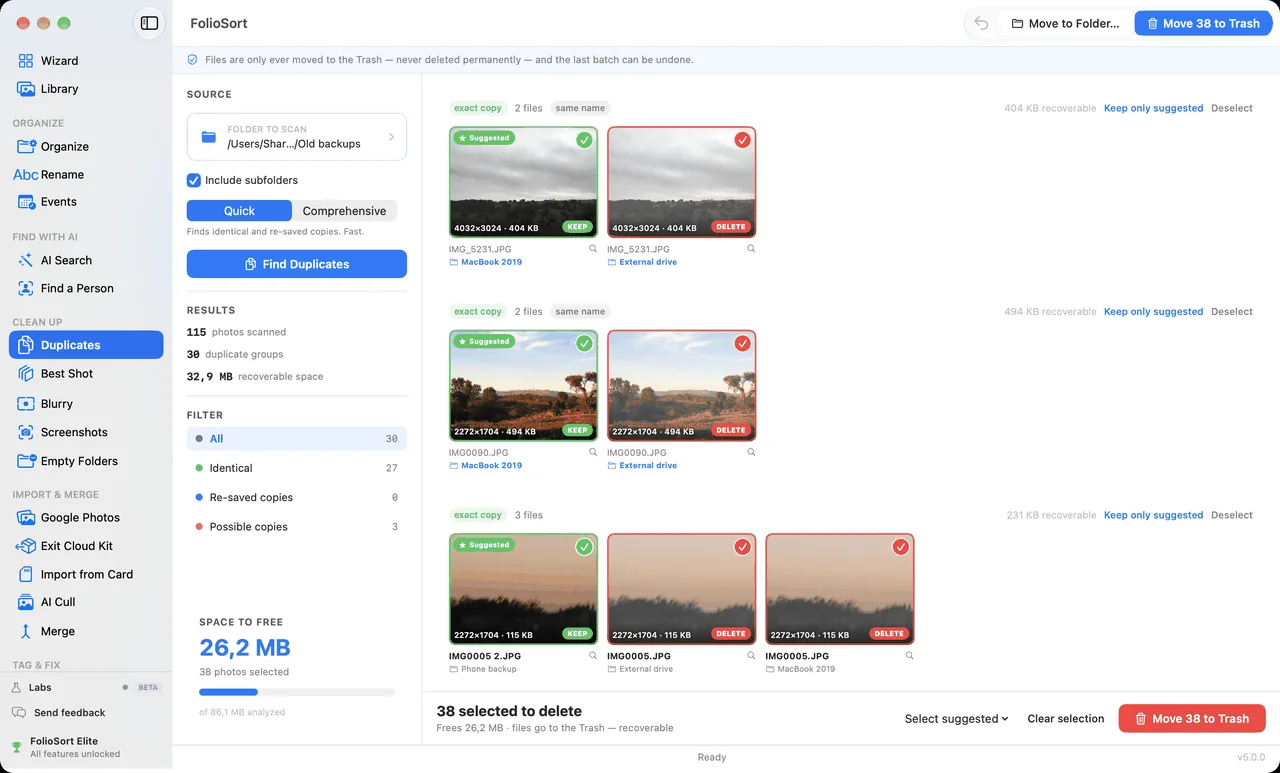
Task: Click Keep only suggested for the IMG0090.JPG group
Action: coord(1153,312)
